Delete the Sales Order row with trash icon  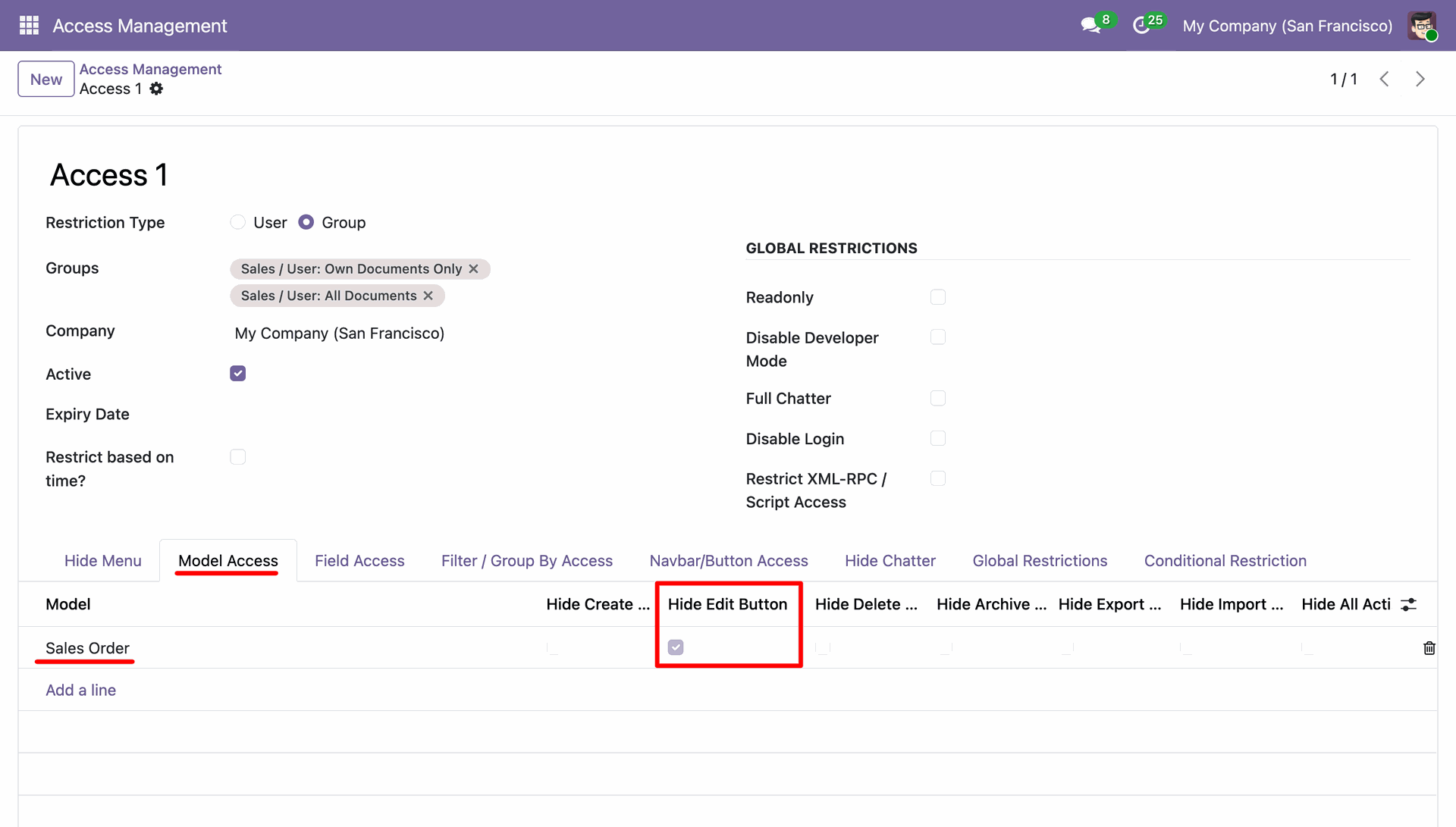coord(1429,648)
